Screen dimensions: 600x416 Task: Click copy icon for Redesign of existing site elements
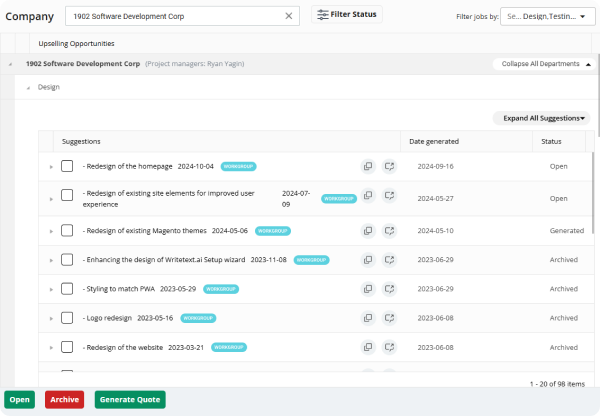pos(368,196)
